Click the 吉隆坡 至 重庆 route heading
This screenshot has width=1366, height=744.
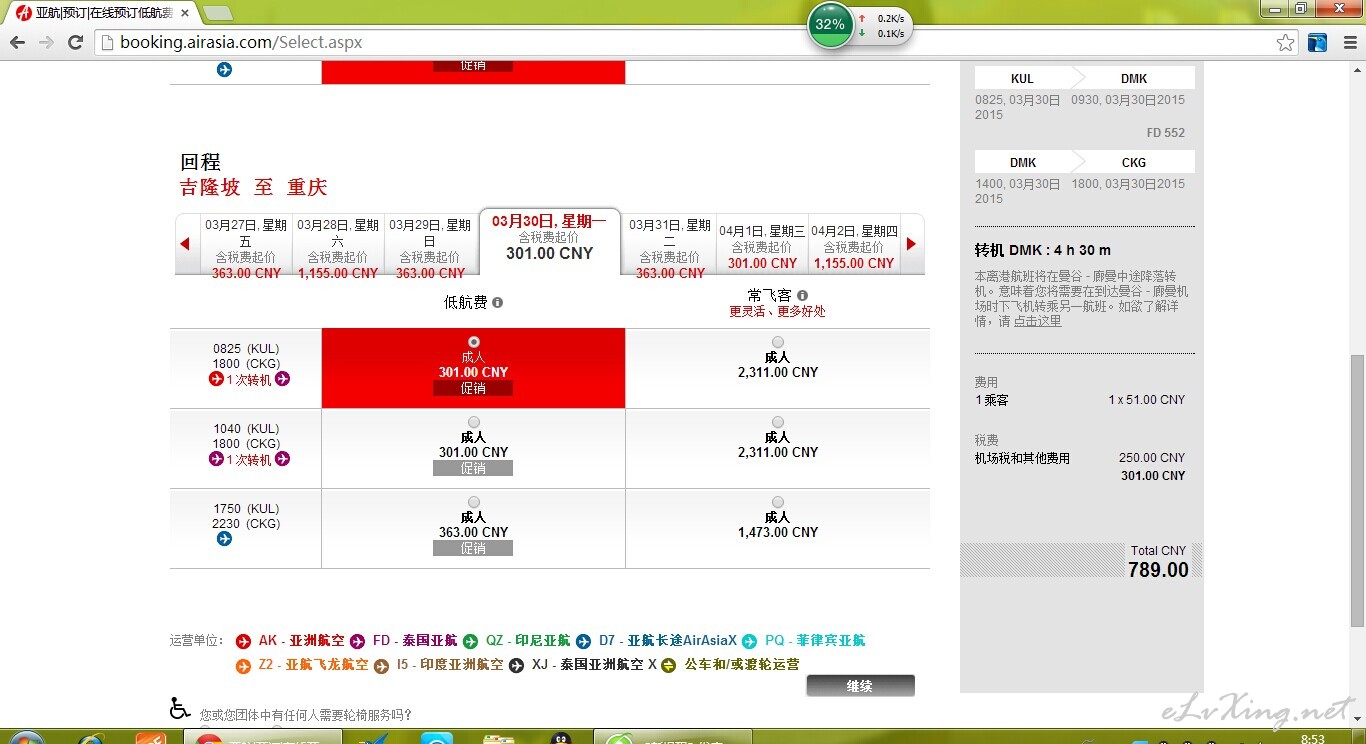coord(253,188)
